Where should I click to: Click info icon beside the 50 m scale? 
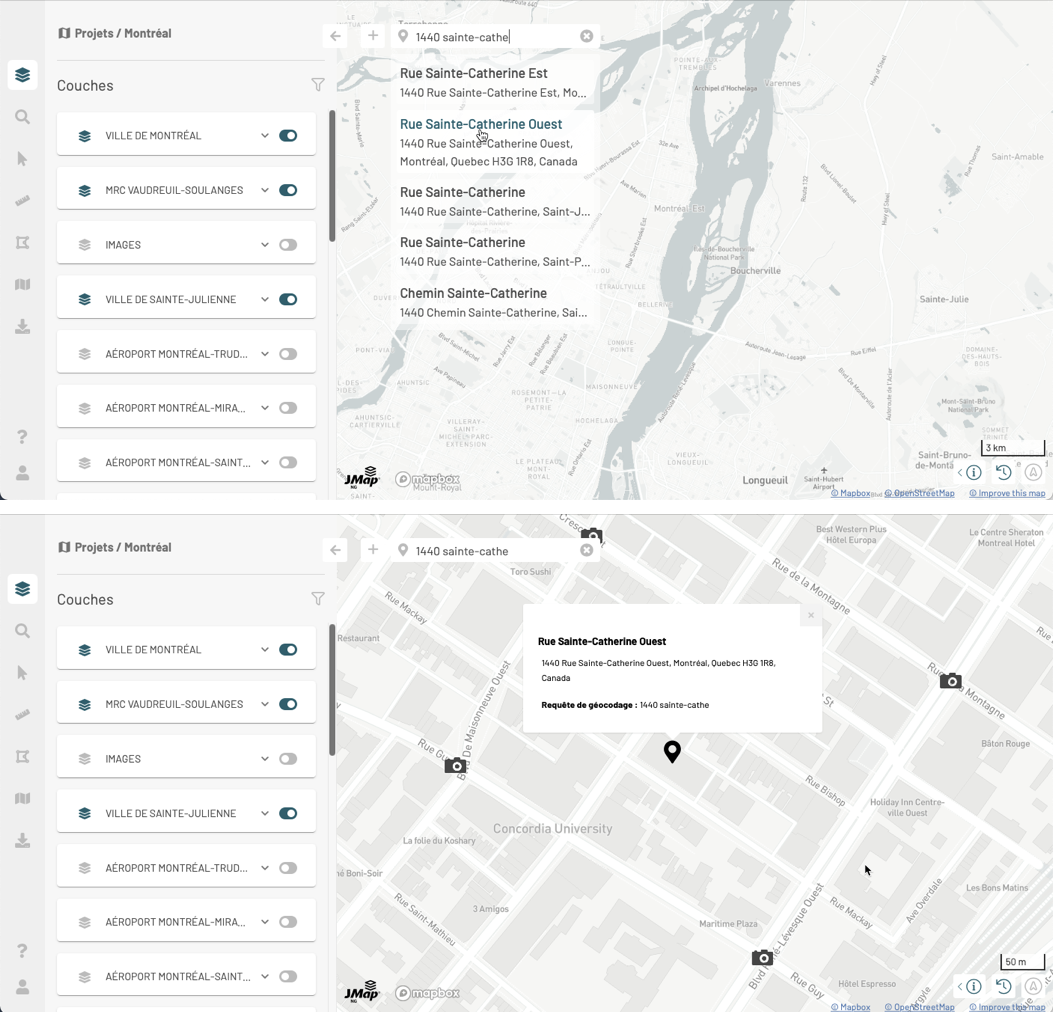coord(973,986)
